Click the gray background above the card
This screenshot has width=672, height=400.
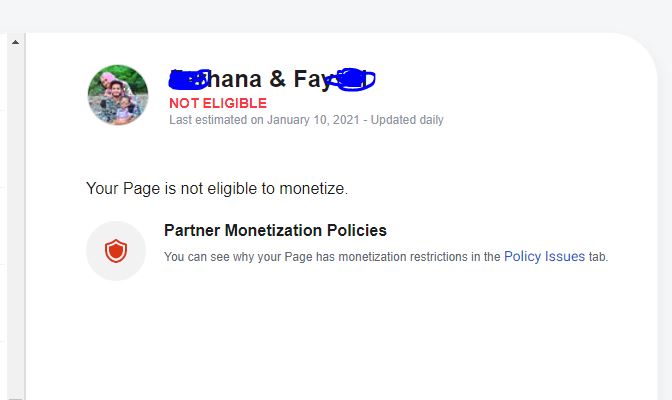click(336, 15)
